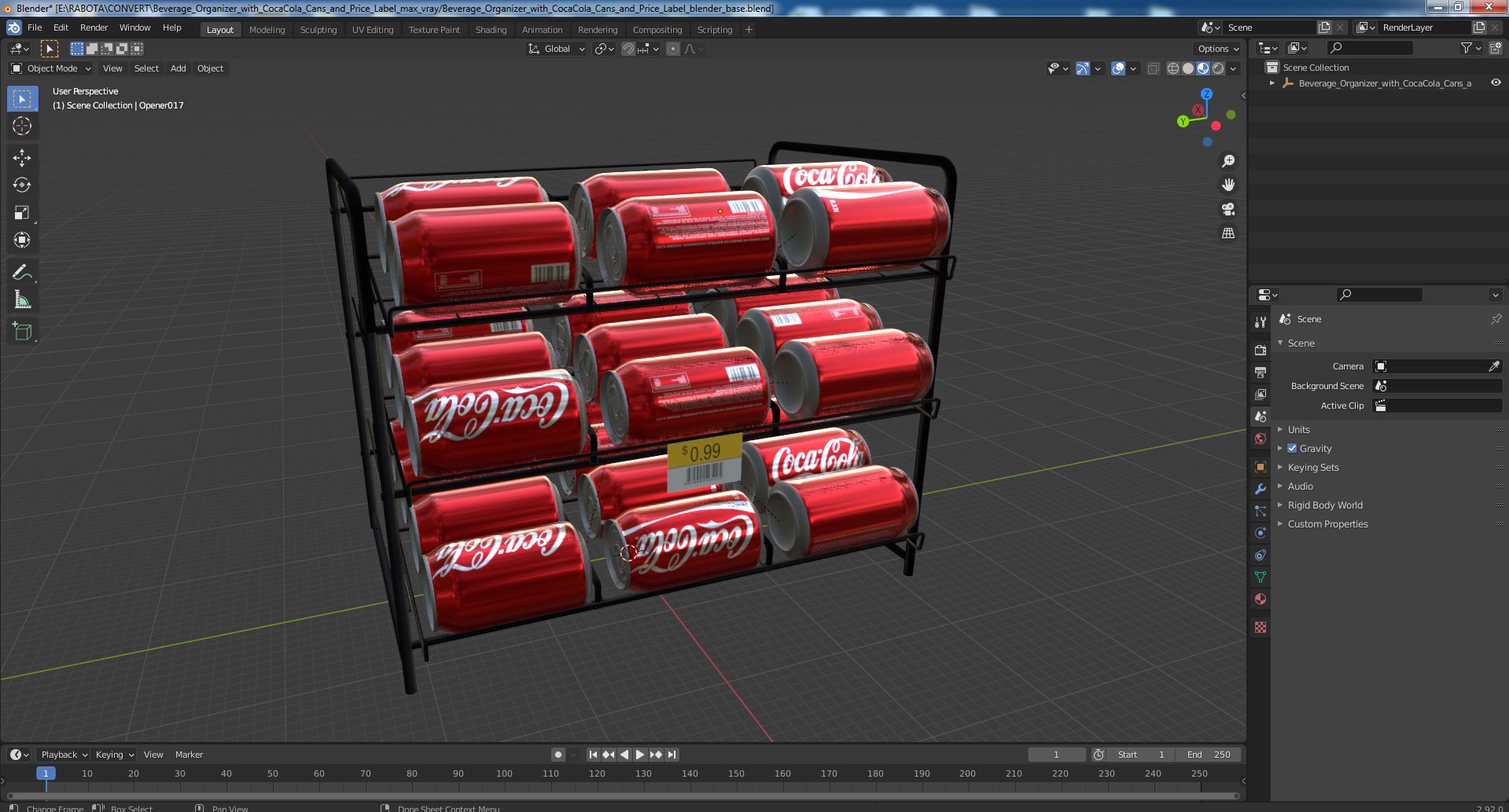Image resolution: width=1509 pixels, height=812 pixels.
Task: Switch to rendered viewport shading
Action: tap(1218, 68)
